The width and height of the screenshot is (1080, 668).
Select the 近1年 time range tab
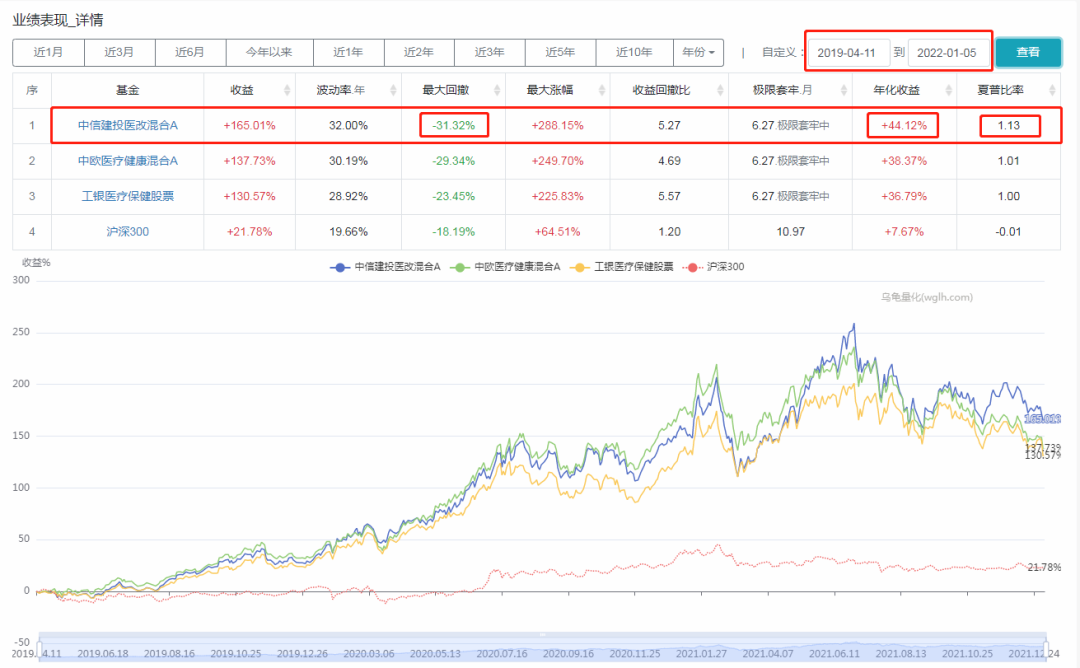tap(348, 52)
